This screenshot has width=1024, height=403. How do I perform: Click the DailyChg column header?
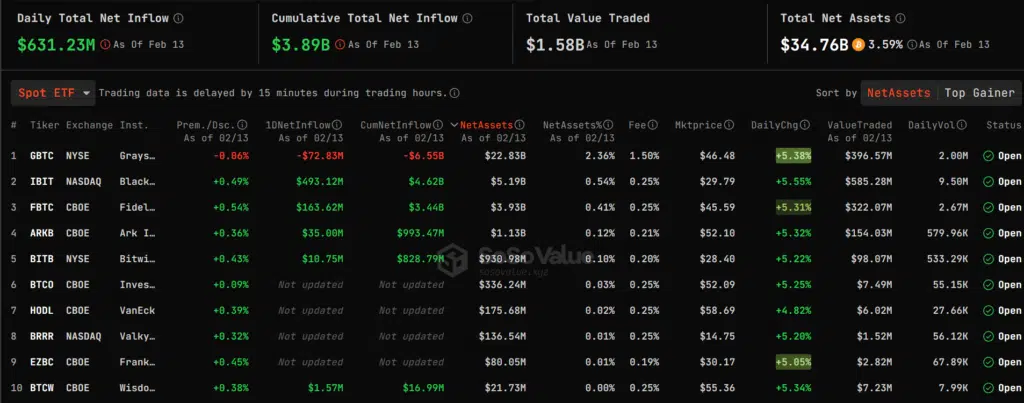[x=775, y=125]
